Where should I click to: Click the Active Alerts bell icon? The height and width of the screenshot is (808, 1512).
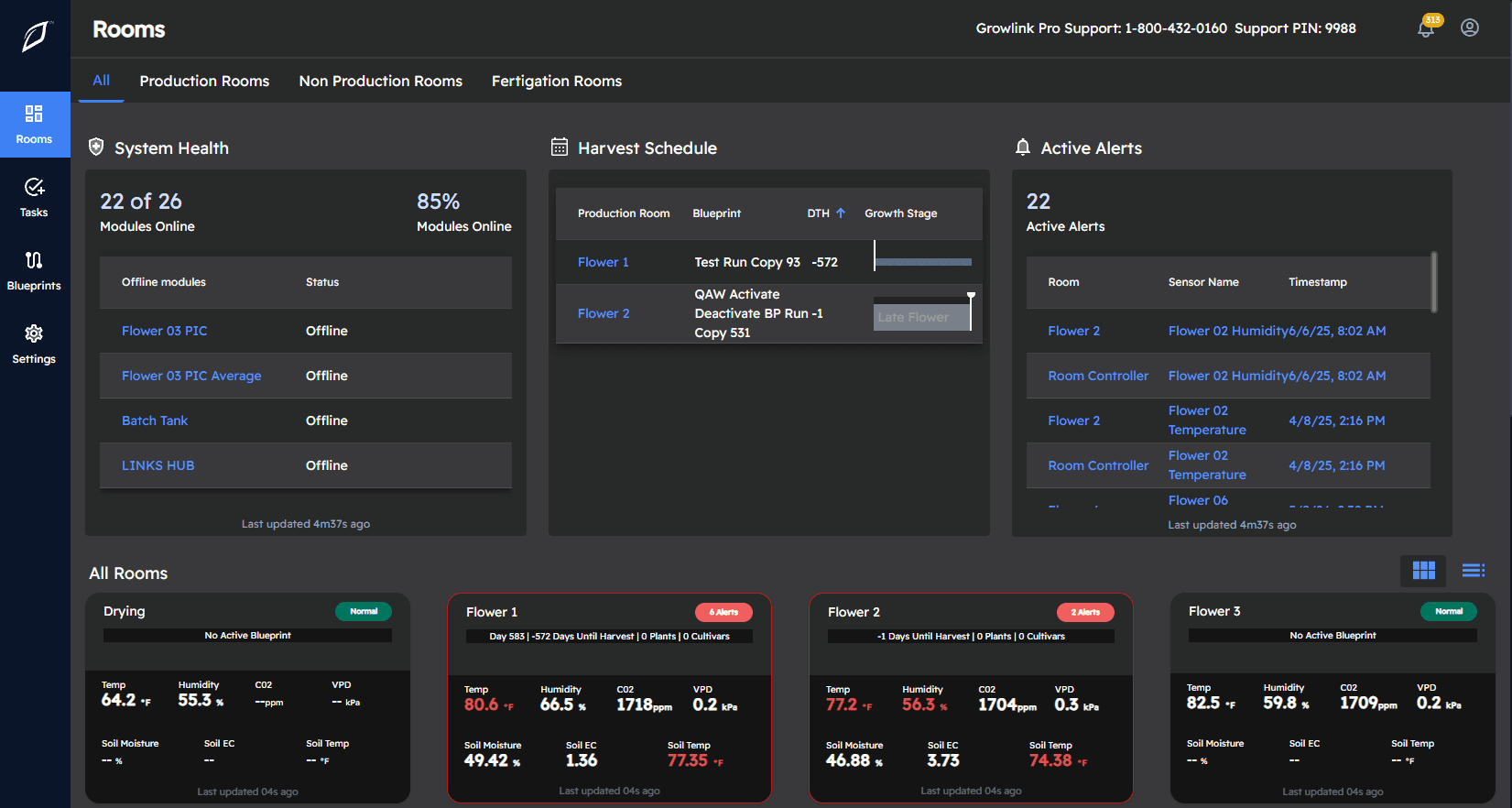point(1023,147)
